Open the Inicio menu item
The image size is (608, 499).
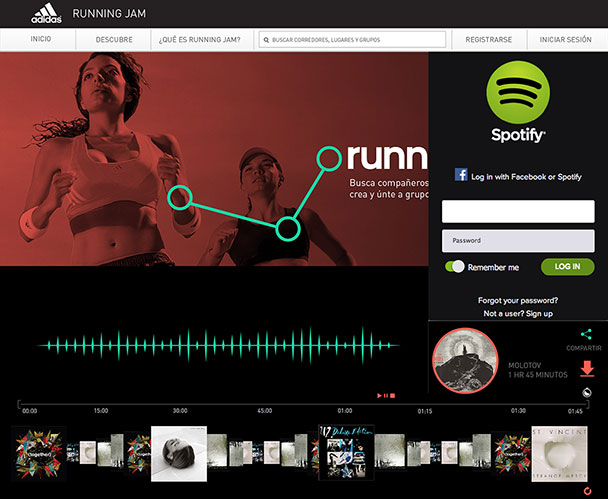(41, 40)
